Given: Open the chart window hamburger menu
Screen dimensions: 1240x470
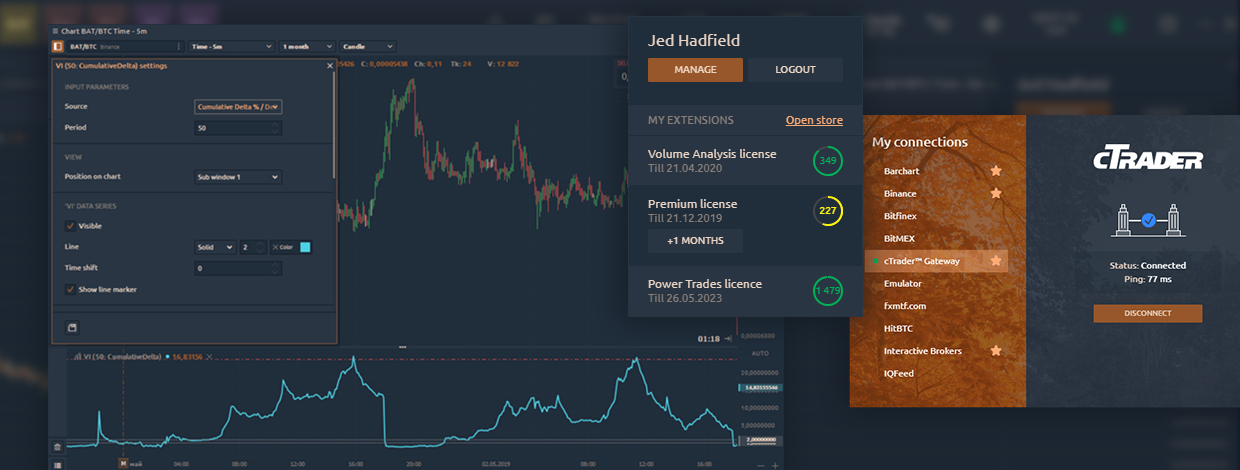Looking at the screenshot, I should click(54, 31).
